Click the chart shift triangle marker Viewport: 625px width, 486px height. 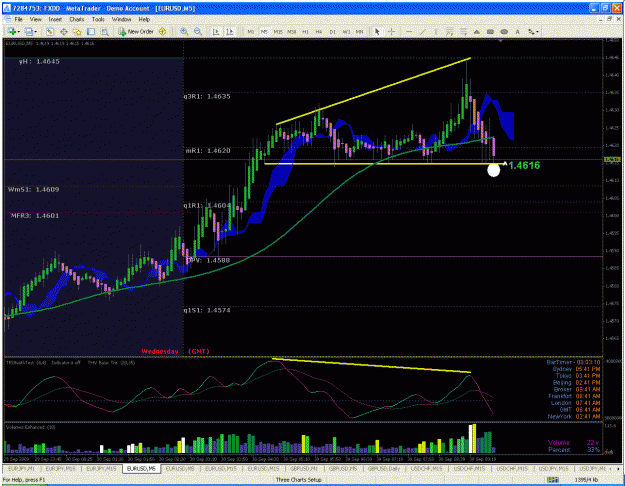point(500,41)
